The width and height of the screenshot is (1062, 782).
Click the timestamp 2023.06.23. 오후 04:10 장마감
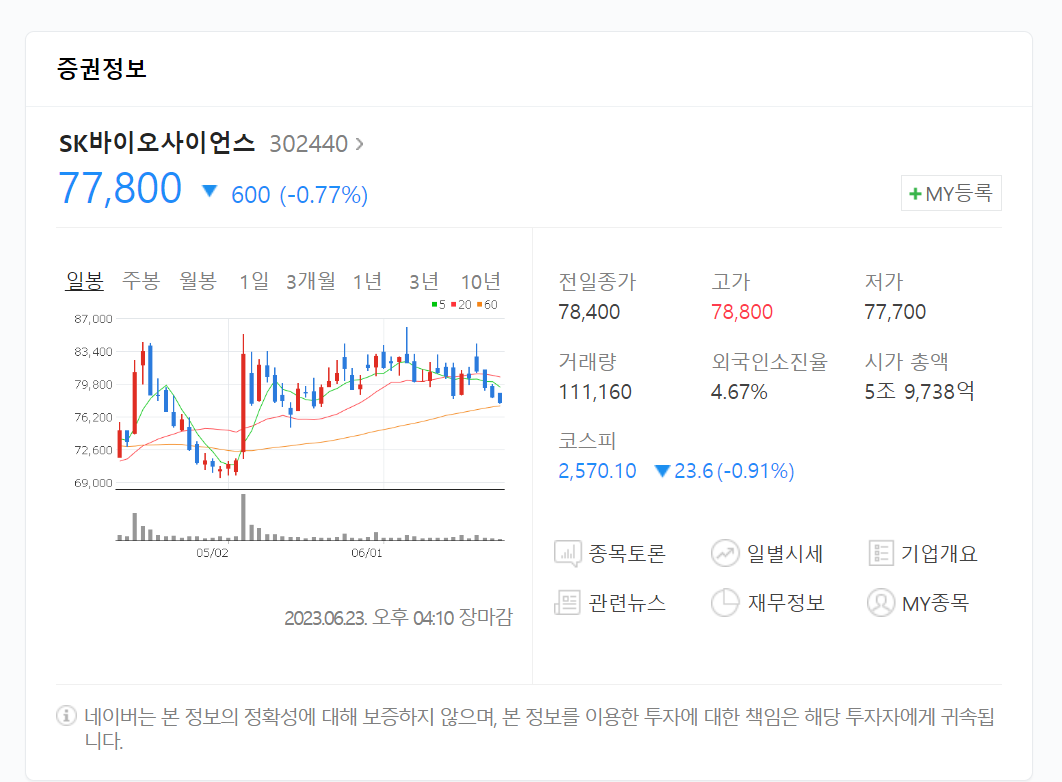pyautogui.click(x=398, y=617)
